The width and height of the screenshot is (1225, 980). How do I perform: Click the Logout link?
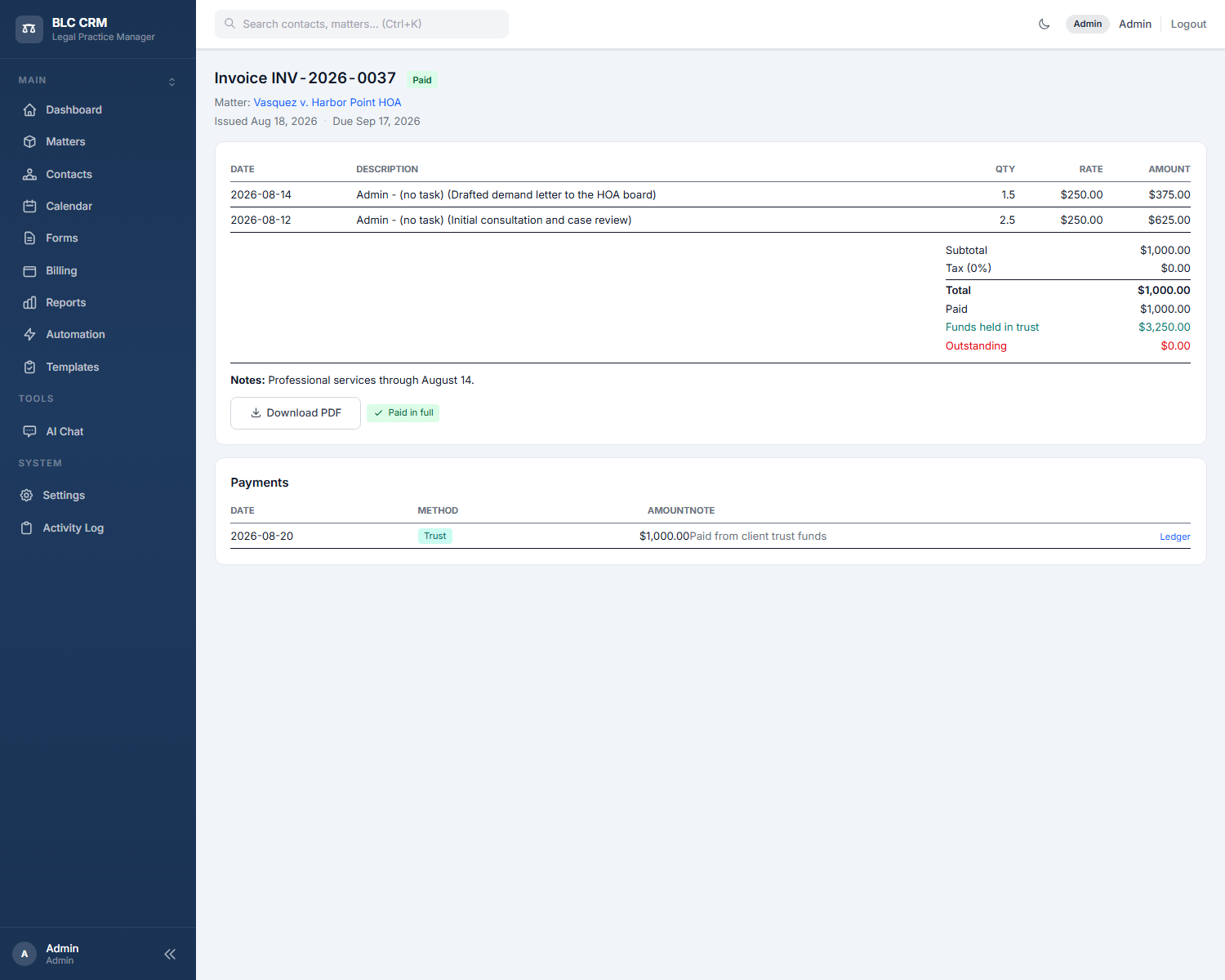[x=1188, y=24]
